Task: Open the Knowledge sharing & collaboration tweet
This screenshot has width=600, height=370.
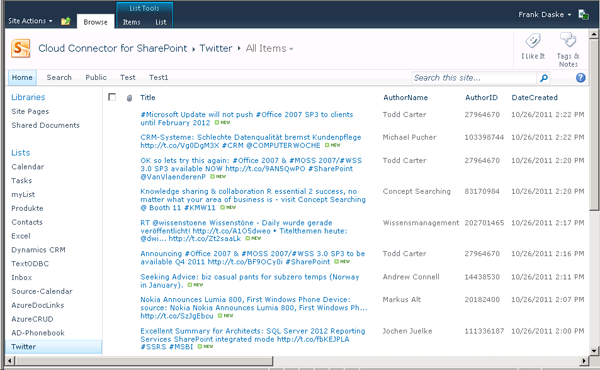Action: tap(253, 199)
